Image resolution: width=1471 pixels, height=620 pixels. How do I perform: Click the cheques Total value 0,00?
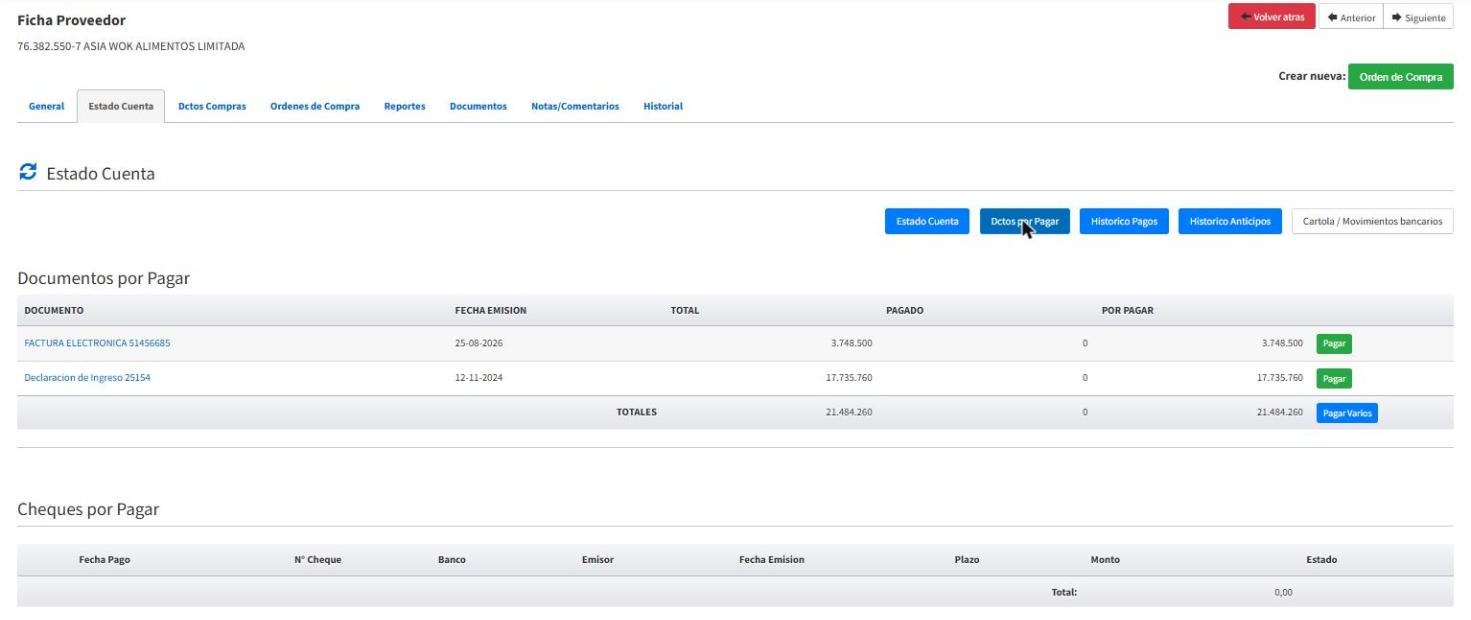1283,592
